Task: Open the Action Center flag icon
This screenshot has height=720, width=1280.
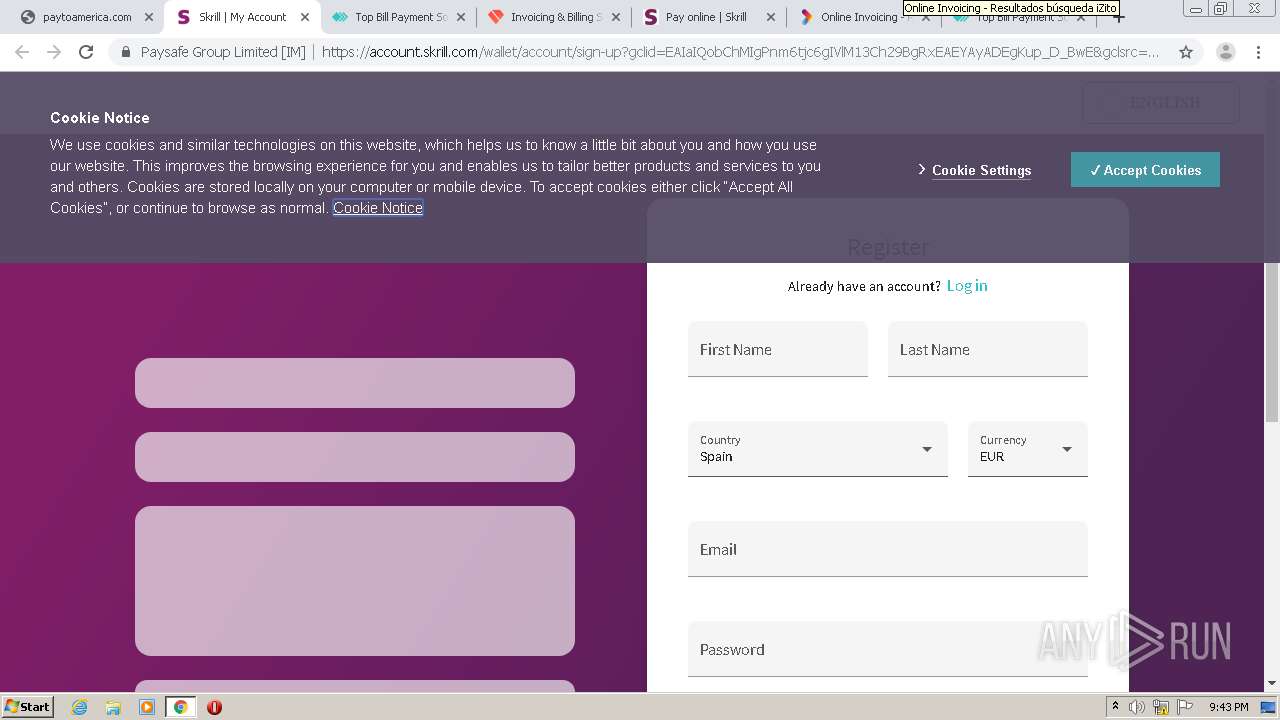Action: [1185, 707]
